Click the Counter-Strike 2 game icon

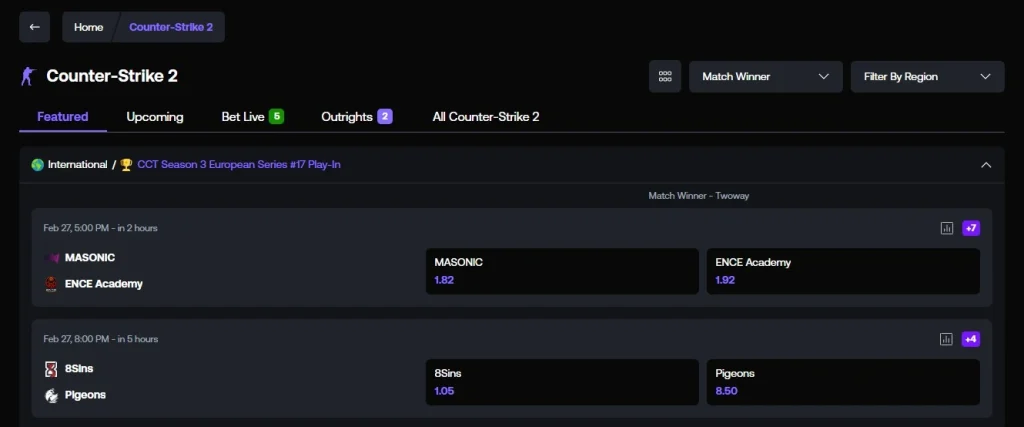coord(27,76)
